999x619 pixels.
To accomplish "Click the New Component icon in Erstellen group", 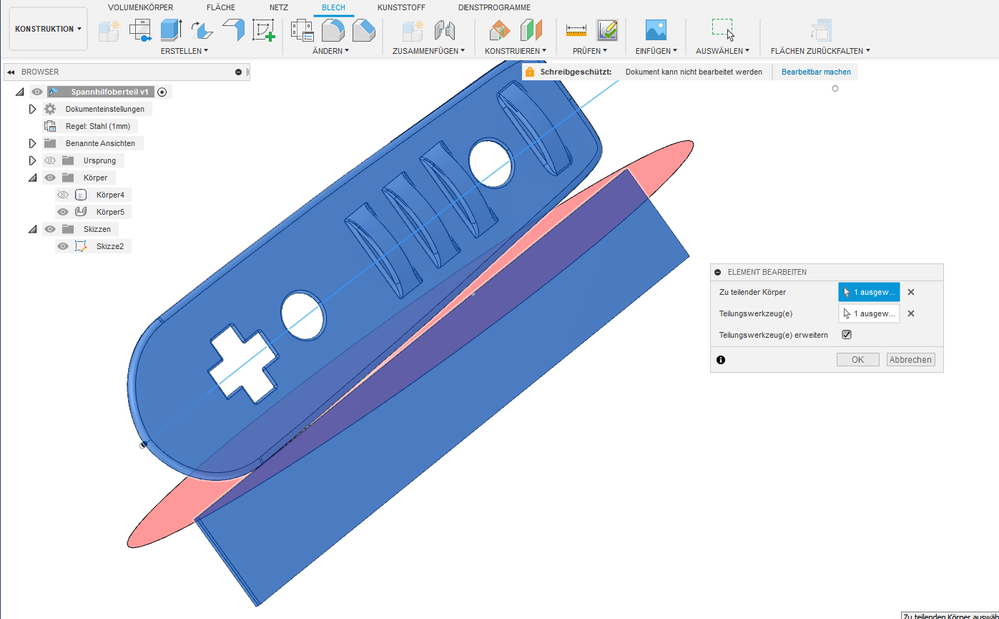I will click(110, 30).
